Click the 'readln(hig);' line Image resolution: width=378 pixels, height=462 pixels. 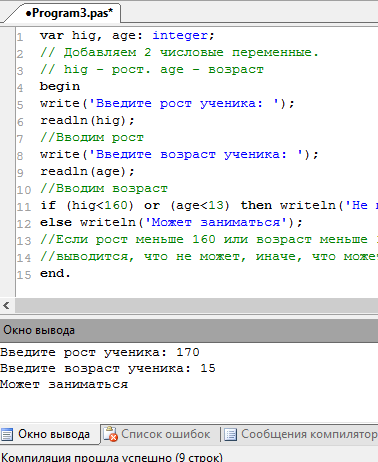tap(87, 121)
